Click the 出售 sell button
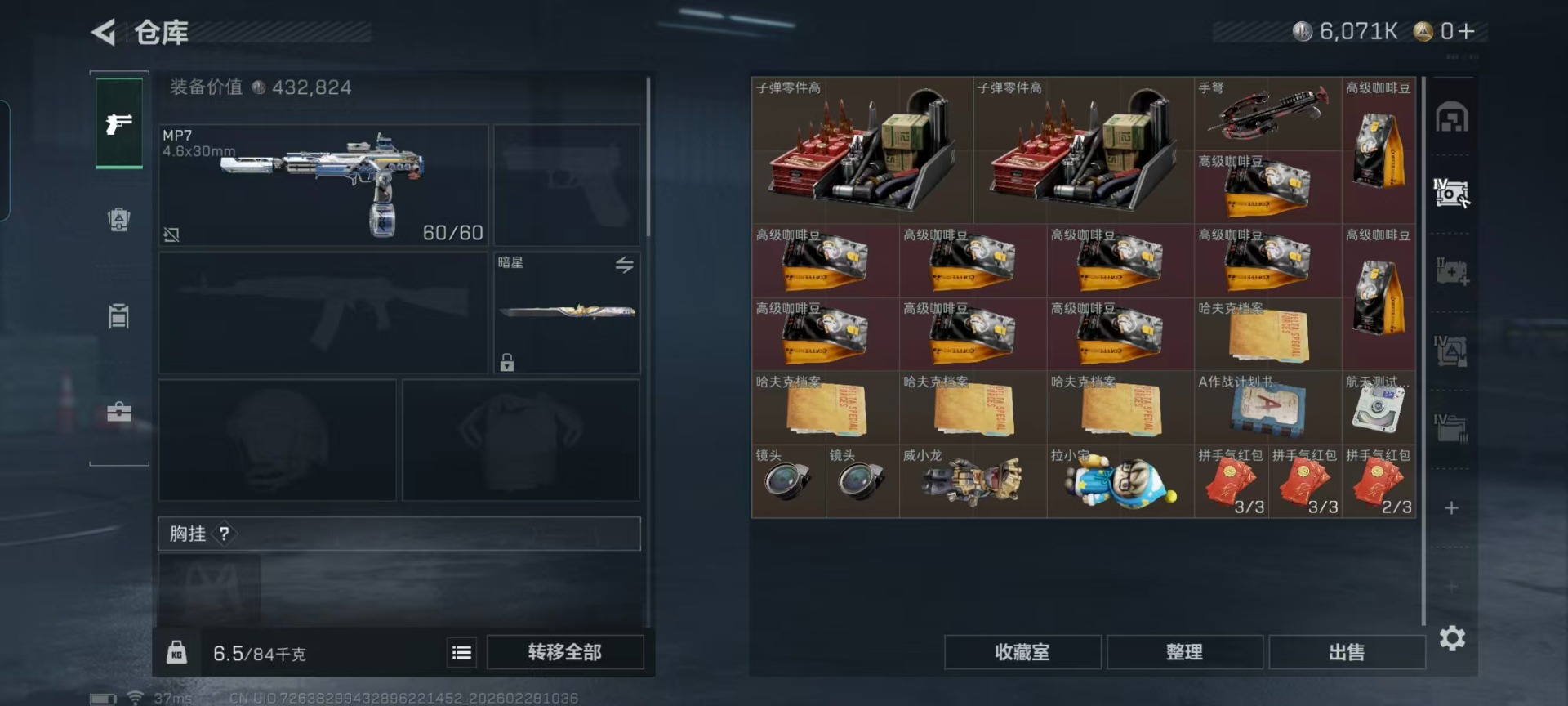 click(1347, 652)
